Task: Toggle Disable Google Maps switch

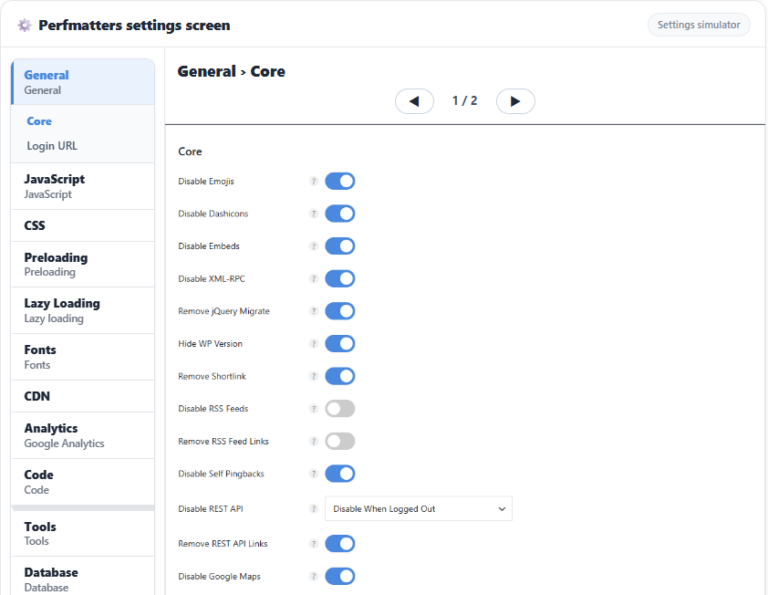Action: pos(340,576)
